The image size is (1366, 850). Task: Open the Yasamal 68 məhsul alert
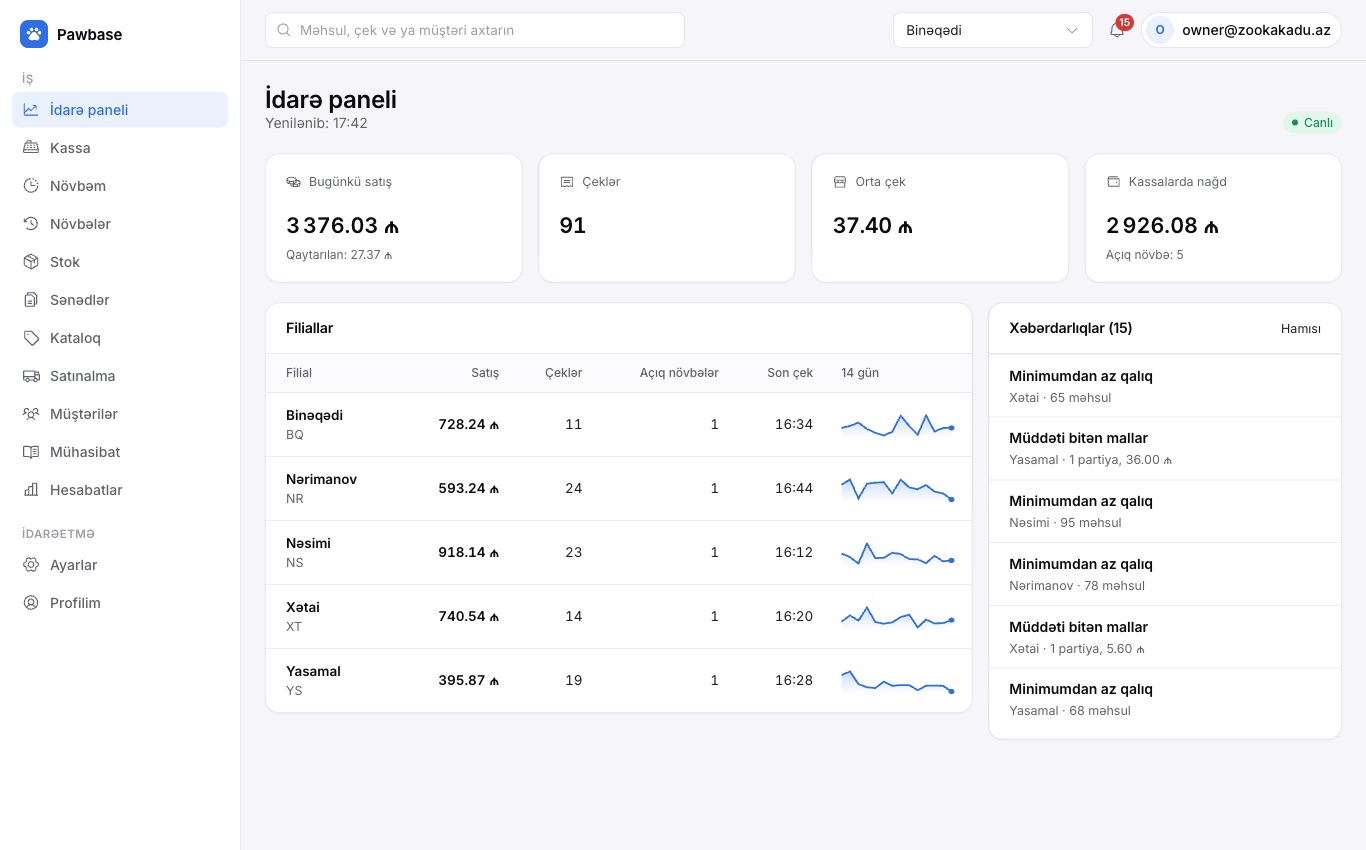tap(1165, 700)
